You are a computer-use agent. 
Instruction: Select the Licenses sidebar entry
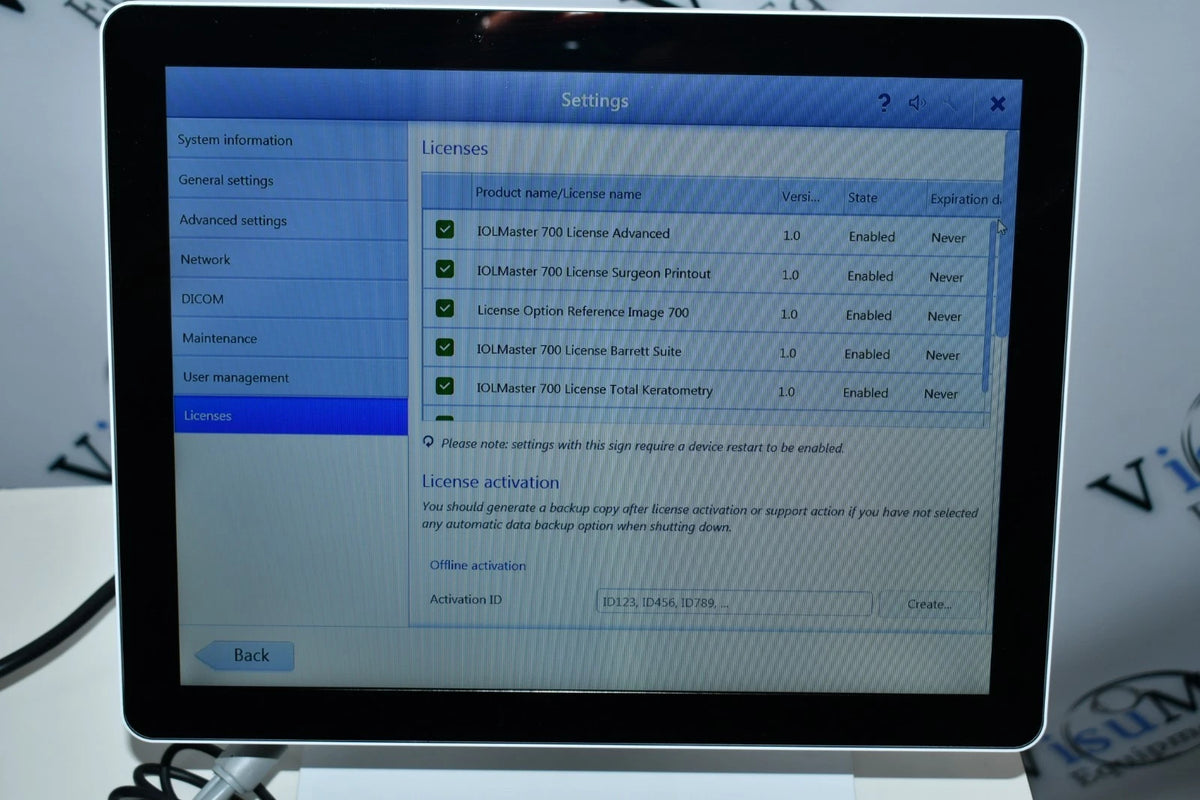click(291, 416)
